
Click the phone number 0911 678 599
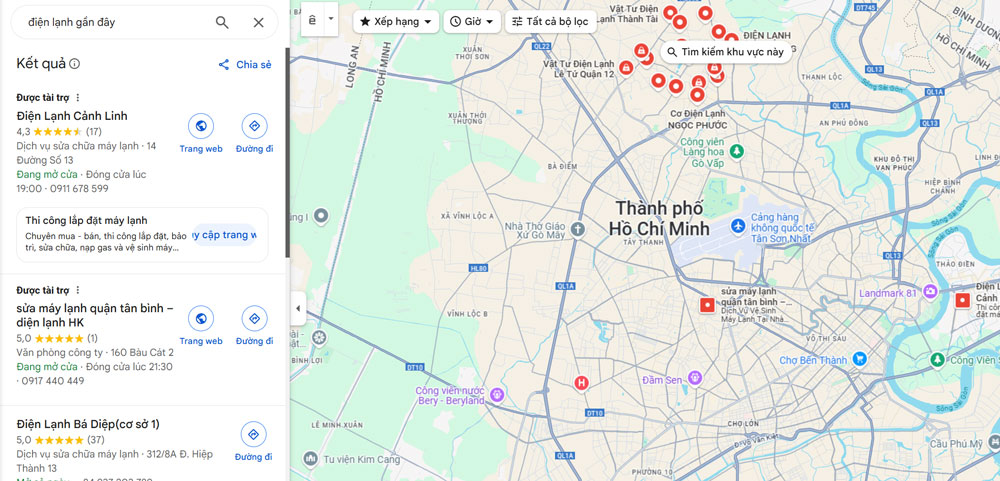tap(77, 189)
